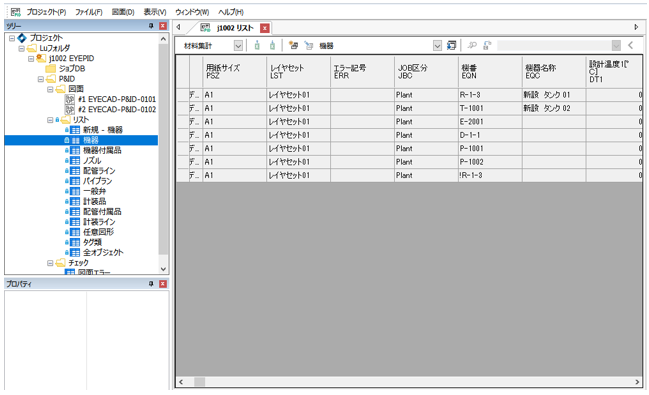Pin the ツリー panel with pushpin icon
The height and width of the screenshot is (395, 649).
[151, 26]
